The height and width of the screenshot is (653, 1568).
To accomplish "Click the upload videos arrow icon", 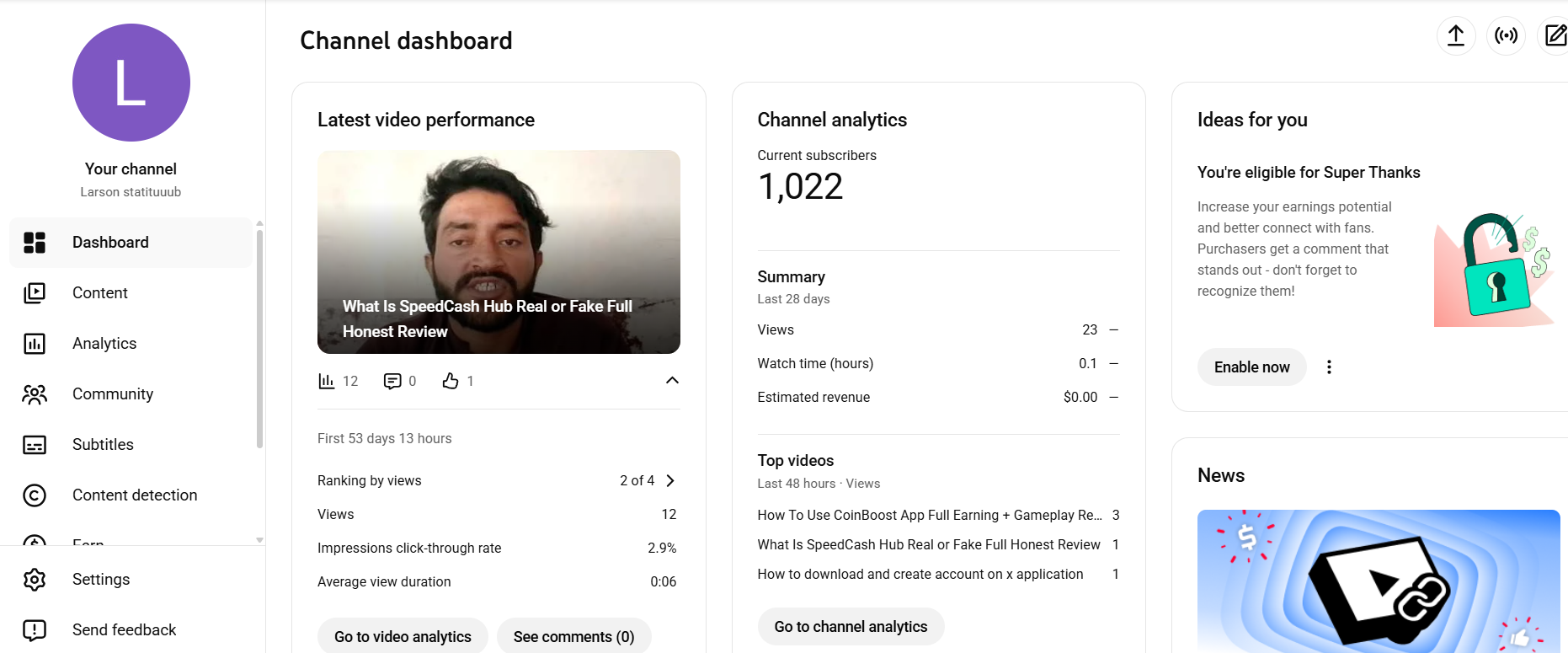I will pyautogui.click(x=1455, y=35).
